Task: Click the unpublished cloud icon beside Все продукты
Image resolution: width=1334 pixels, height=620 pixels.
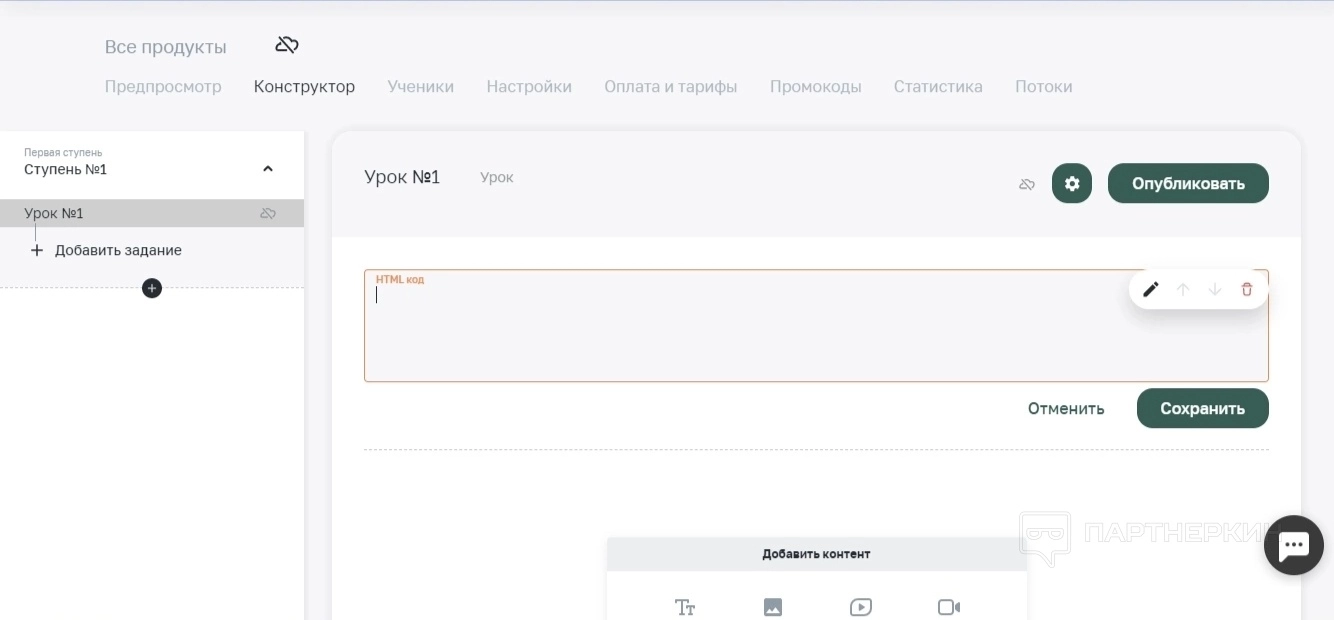Action: [x=287, y=45]
